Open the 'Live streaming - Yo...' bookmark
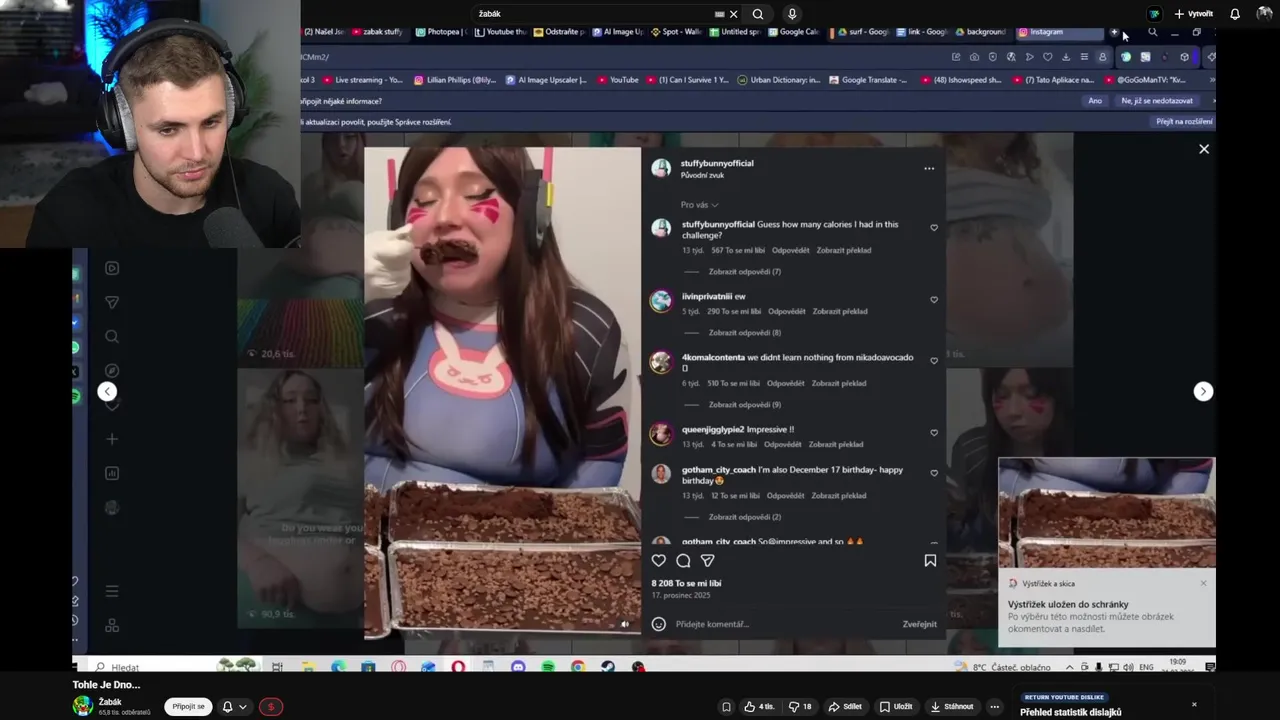This screenshot has width=1280, height=720. (x=362, y=80)
